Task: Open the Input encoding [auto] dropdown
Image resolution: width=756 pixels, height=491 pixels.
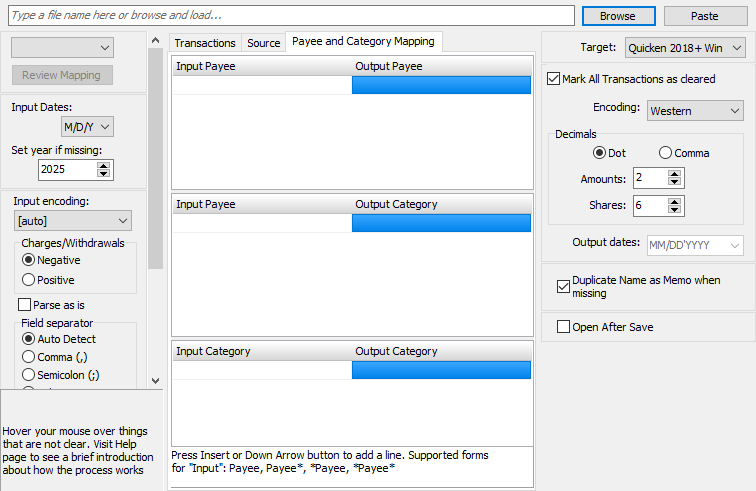Action: pyautogui.click(x=72, y=221)
